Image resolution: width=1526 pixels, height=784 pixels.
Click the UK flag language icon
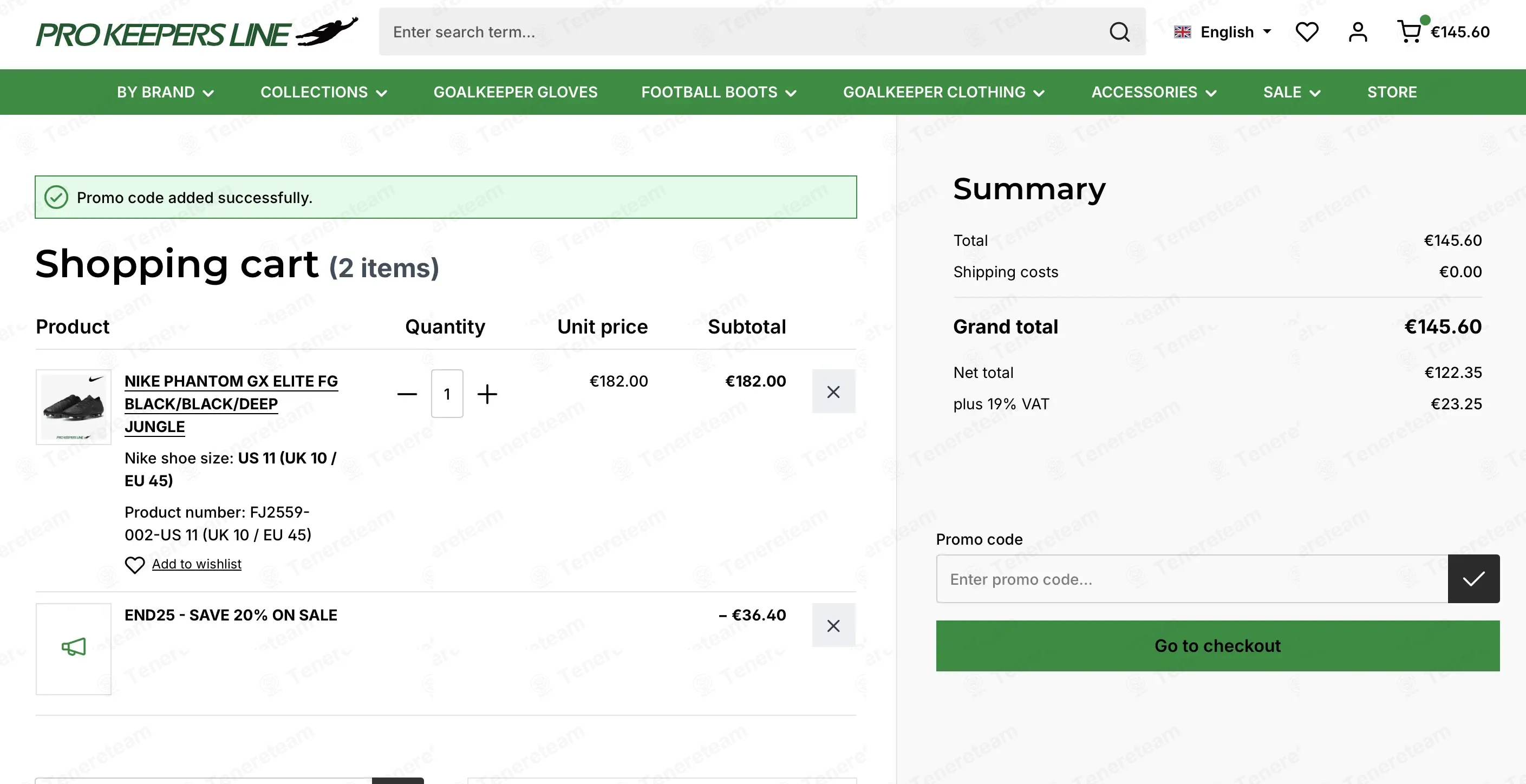point(1183,32)
